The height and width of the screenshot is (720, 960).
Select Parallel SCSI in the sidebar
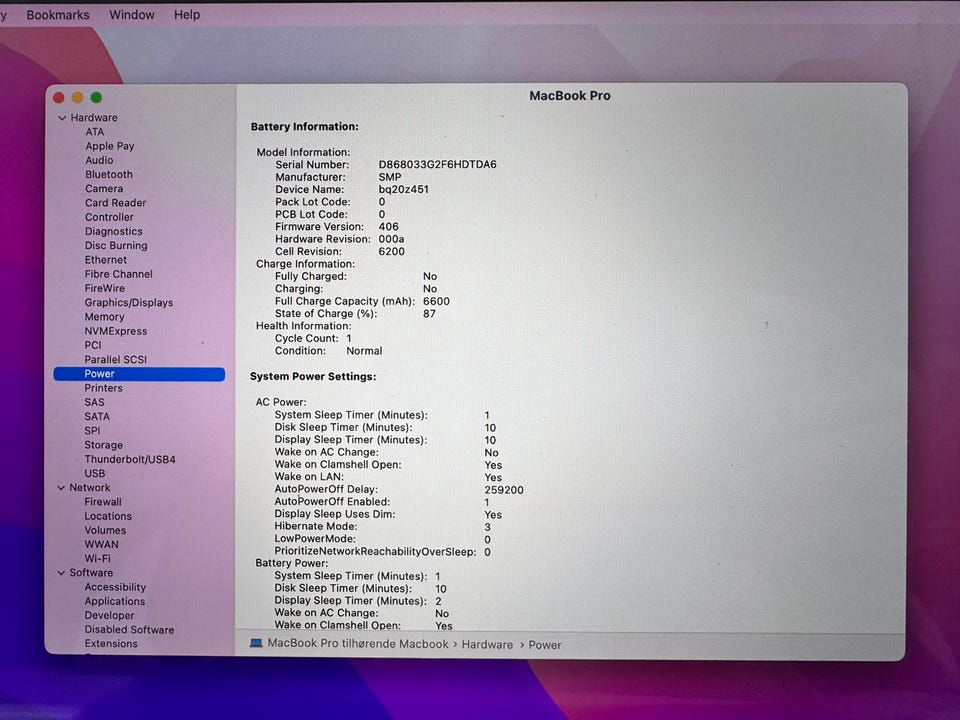click(x=116, y=359)
